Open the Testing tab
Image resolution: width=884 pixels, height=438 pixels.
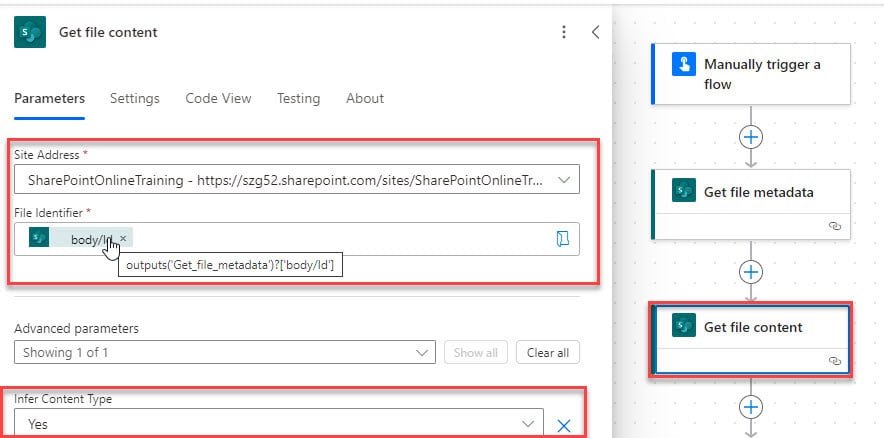[x=298, y=99]
